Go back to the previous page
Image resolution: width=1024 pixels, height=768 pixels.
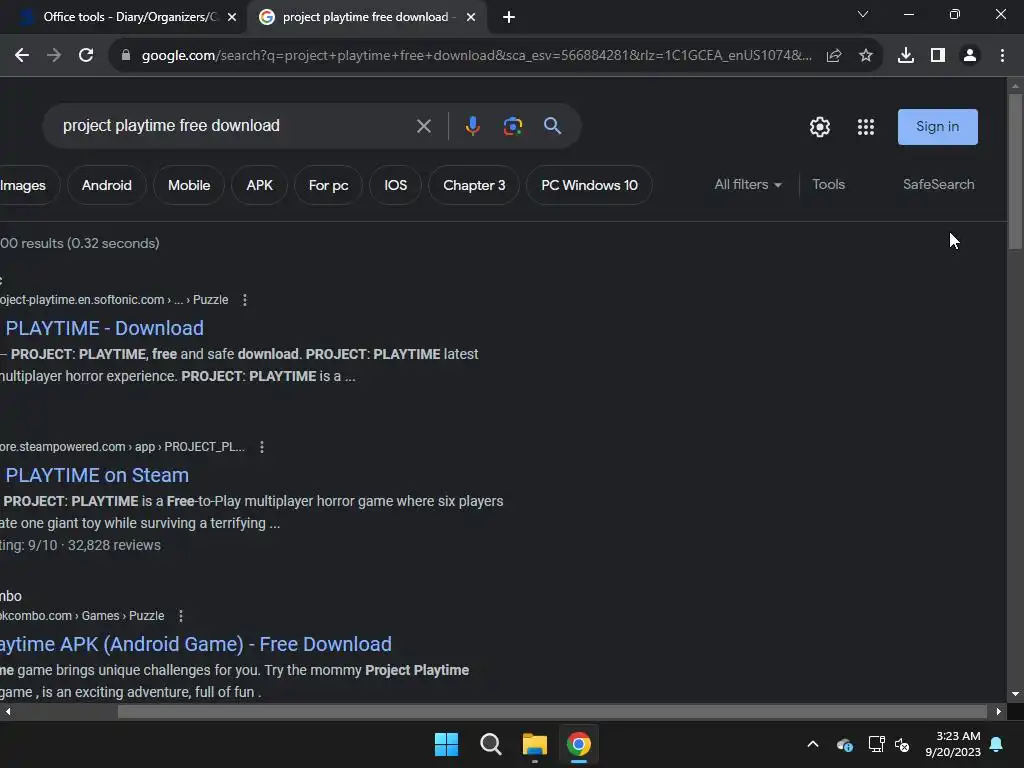pyautogui.click(x=22, y=56)
